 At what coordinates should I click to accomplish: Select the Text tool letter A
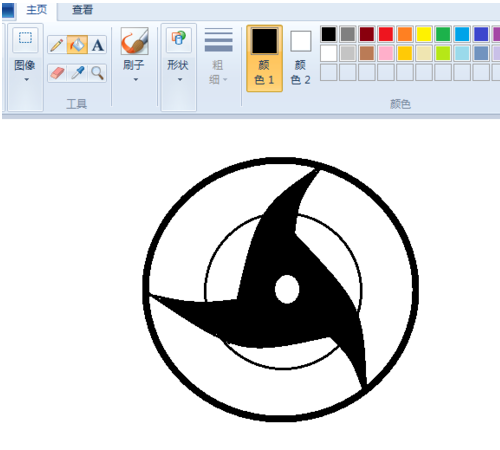coord(97,45)
